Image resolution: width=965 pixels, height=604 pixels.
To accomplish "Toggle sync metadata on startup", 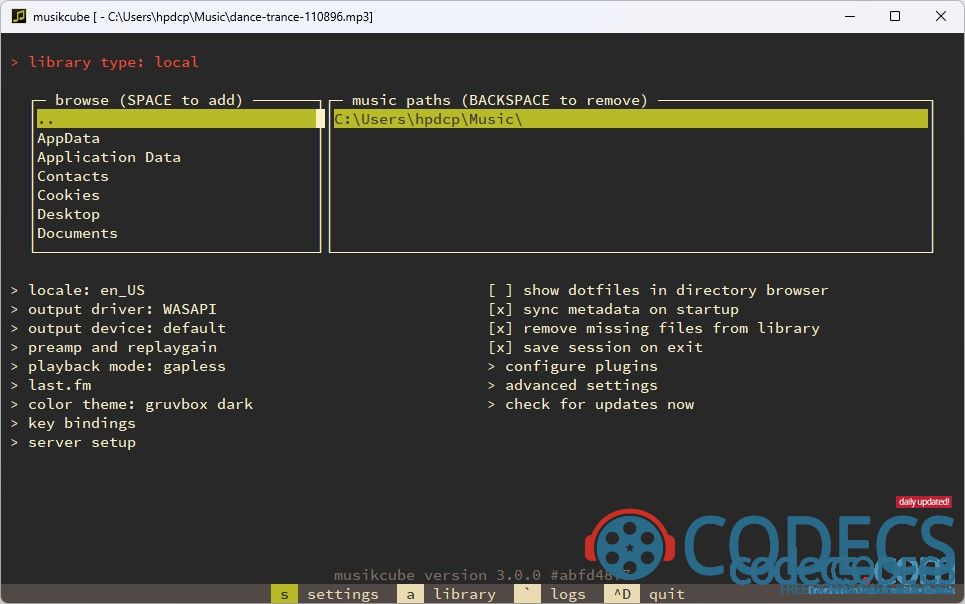I will point(614,309).
